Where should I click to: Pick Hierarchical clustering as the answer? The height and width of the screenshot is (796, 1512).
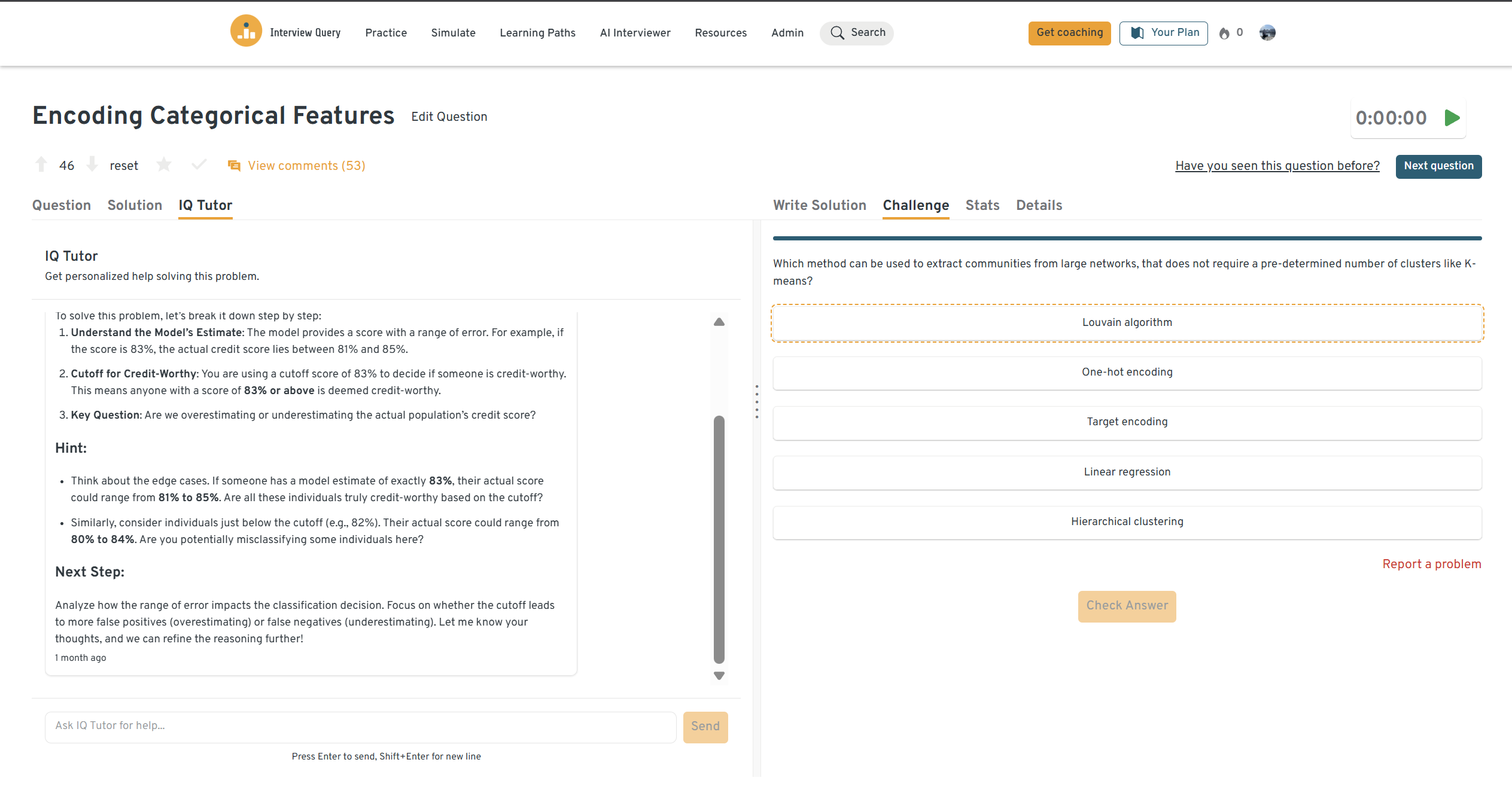pos(1127,522)
